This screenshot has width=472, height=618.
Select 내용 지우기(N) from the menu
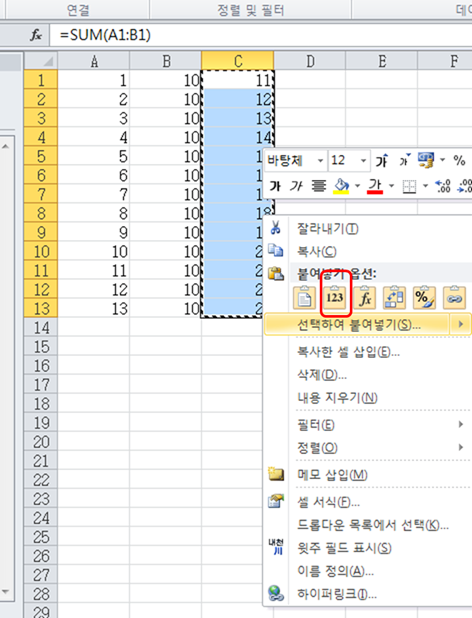coord(337,398)
